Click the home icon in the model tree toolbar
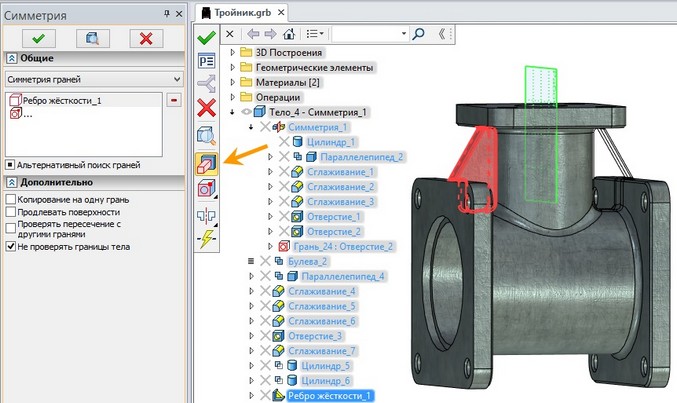This screenshot has width=677, height=403. 289,33
